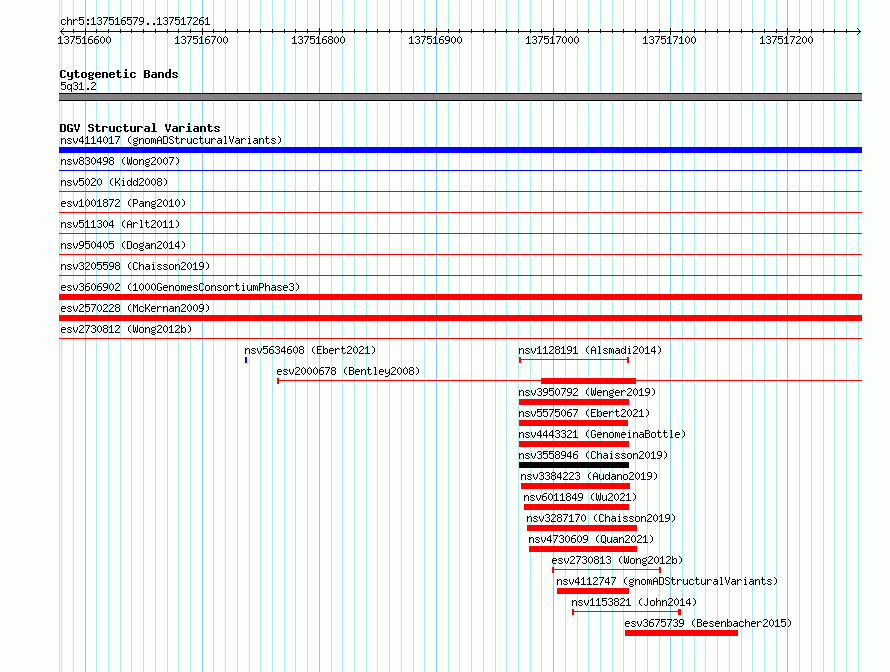Select the esv2730813 bracketed red span
890x672 pixels.
[x=606, y=570]
